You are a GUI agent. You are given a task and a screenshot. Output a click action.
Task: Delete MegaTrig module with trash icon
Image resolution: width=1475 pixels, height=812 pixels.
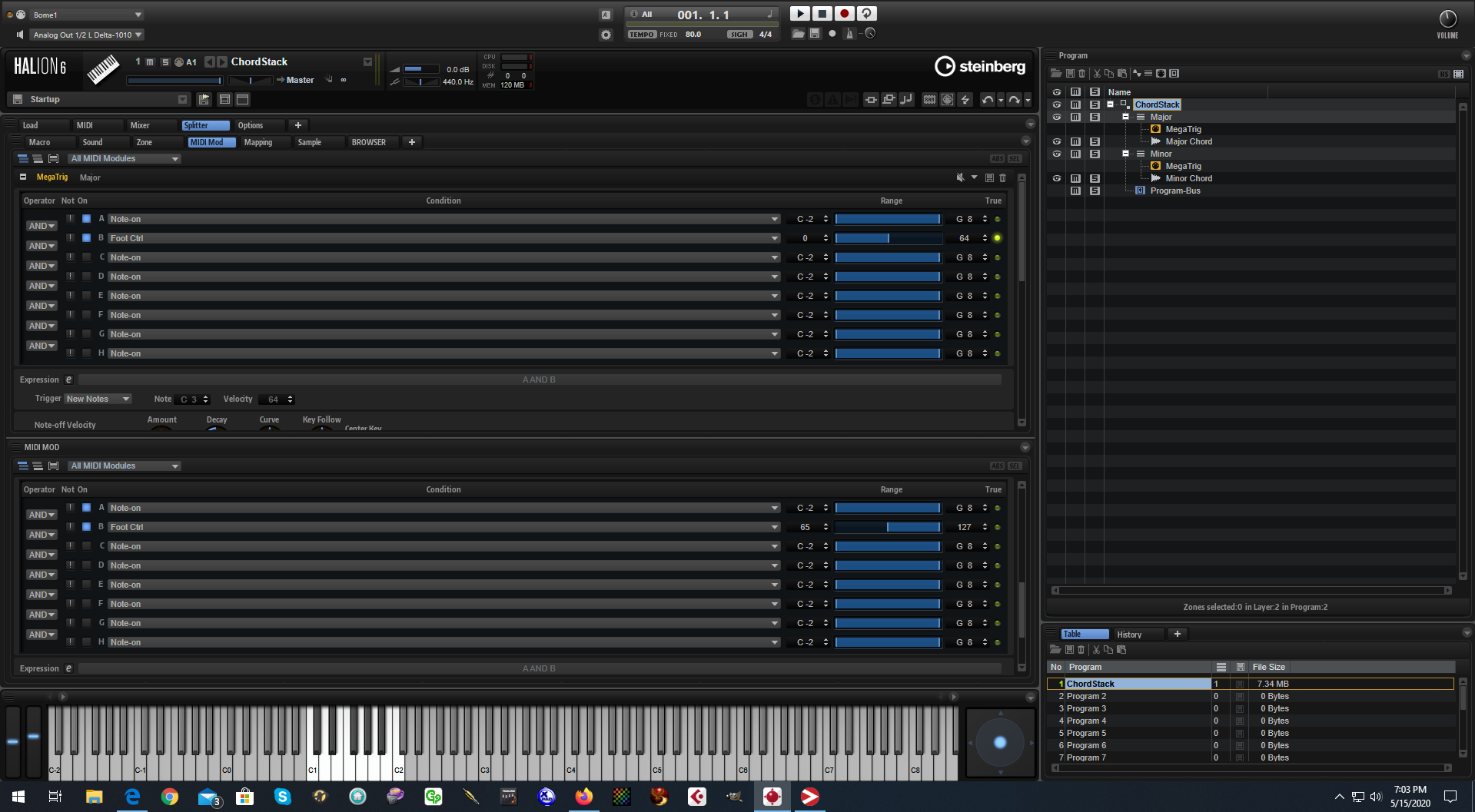pos(1002,177)
